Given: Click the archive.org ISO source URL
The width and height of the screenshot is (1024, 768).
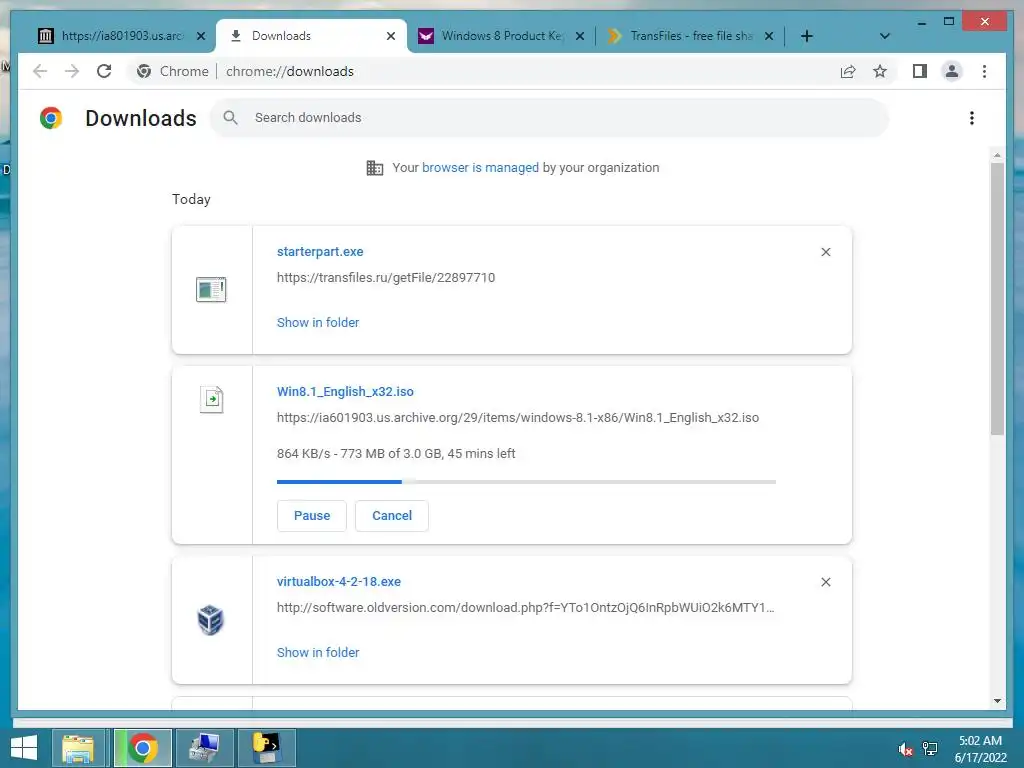Looking at the screenshot, I should pos(518,417).
